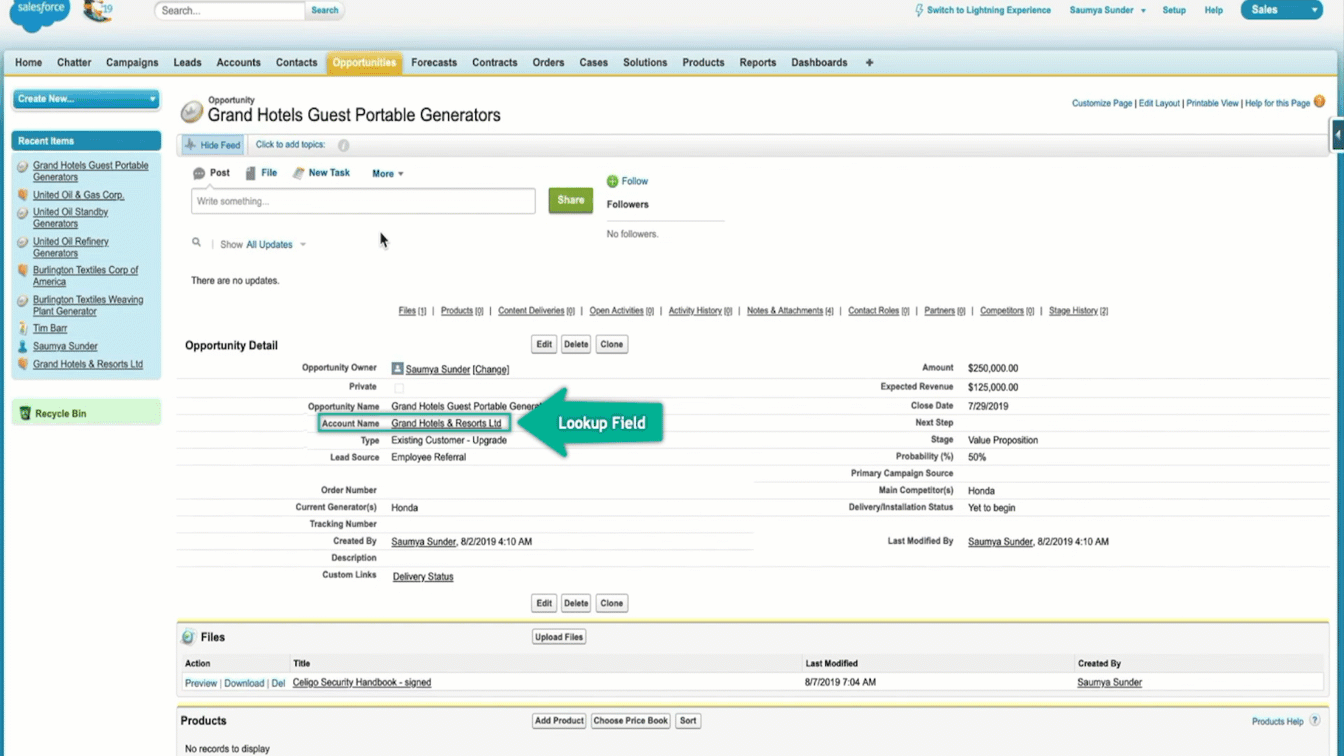Click the Upload Files button

[x=559, y=637]
